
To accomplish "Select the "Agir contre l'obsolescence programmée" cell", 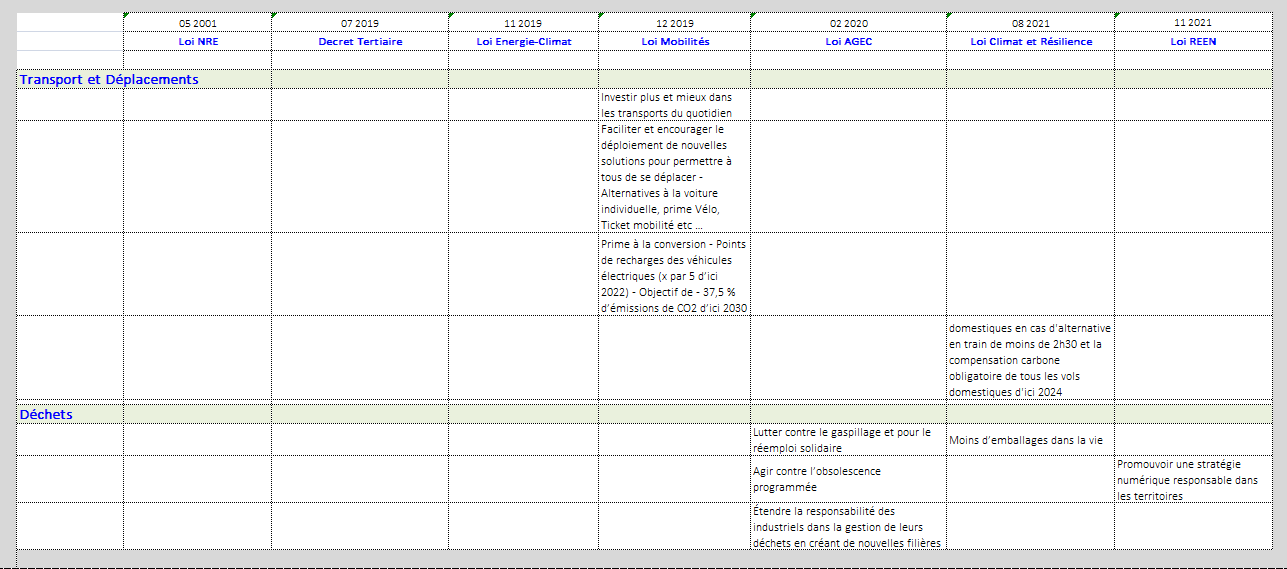I will pyautogui.click(x=847, y=479).
